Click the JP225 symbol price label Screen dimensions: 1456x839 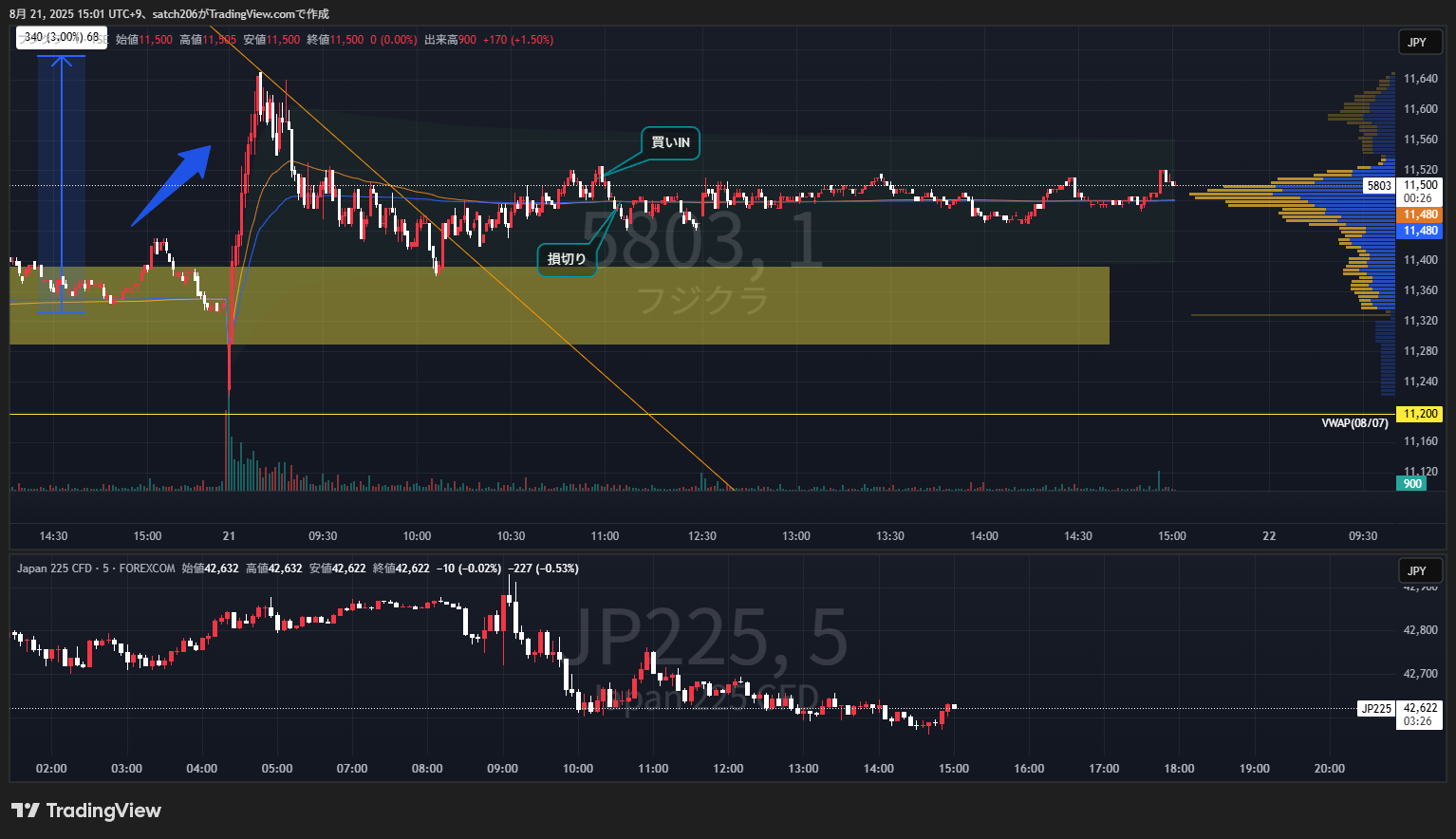(1376, 708)
